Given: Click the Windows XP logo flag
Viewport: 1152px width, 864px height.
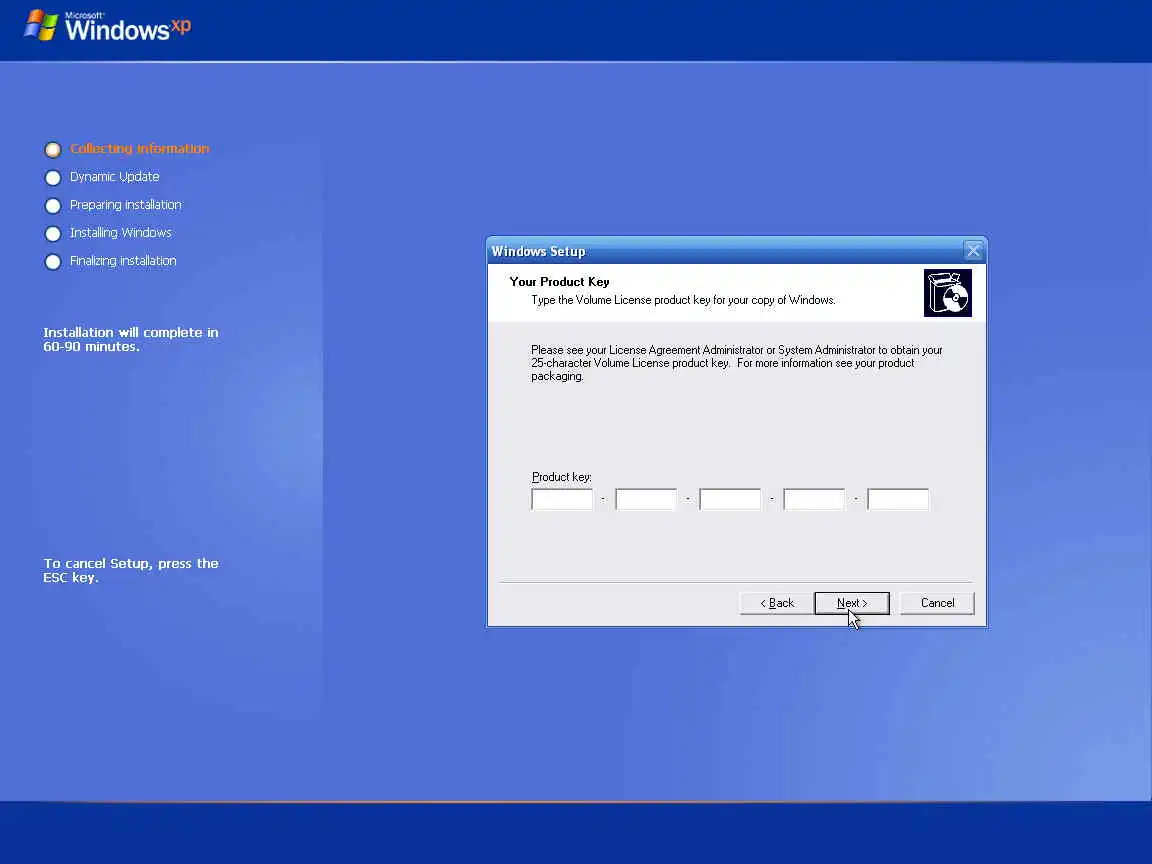Looking at the screenshot, I should tap(40, 25).
